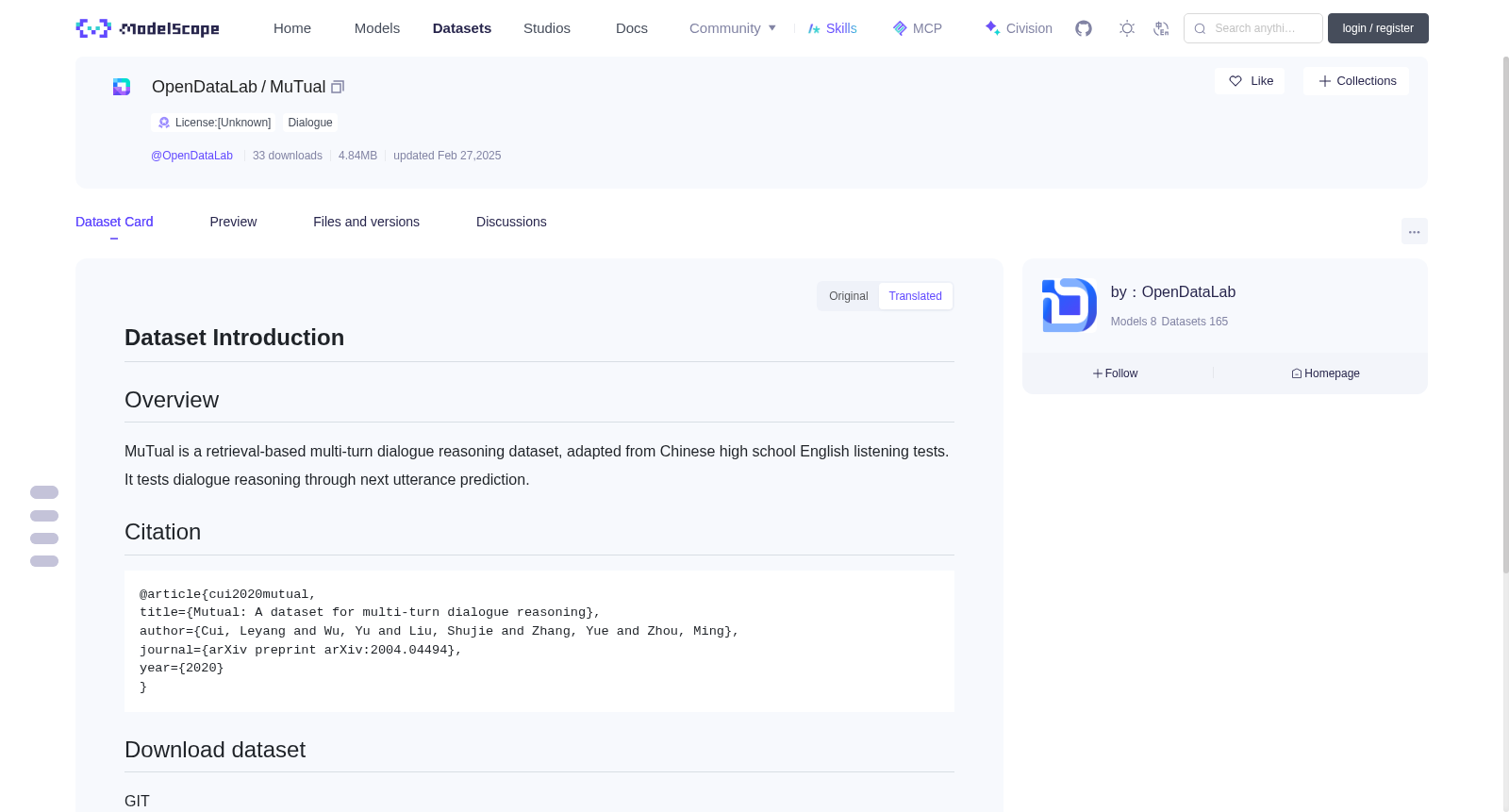
Task: Open the Civision page
Action: click(x=1019, y=28)
